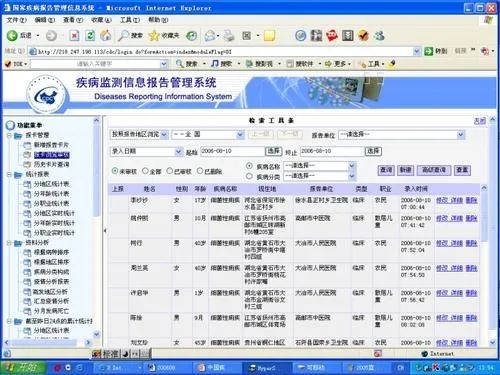Open the History clock icon
This screenshot has width=500, height=375.
(x=191, y=36)
